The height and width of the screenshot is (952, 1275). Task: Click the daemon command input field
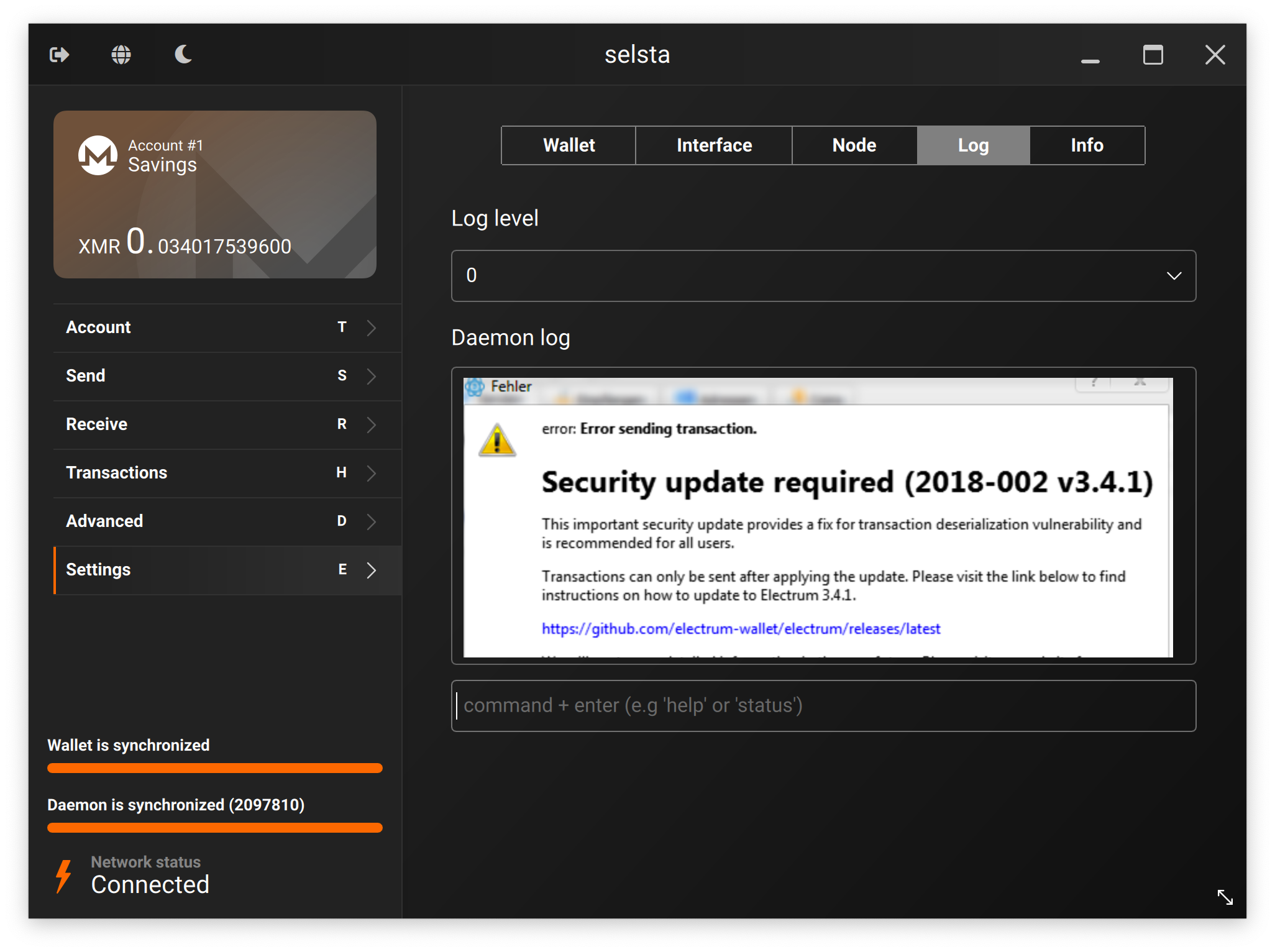coord(823,705)
